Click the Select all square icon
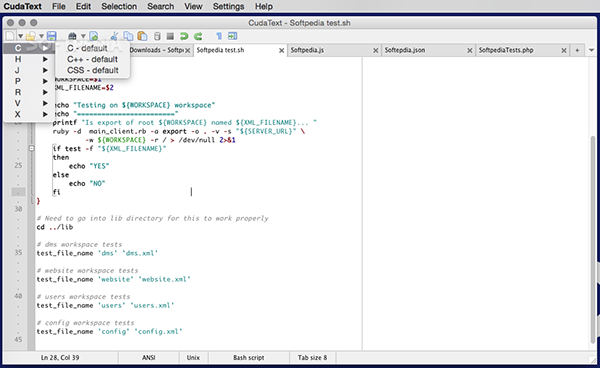 [x=170, y=36]
